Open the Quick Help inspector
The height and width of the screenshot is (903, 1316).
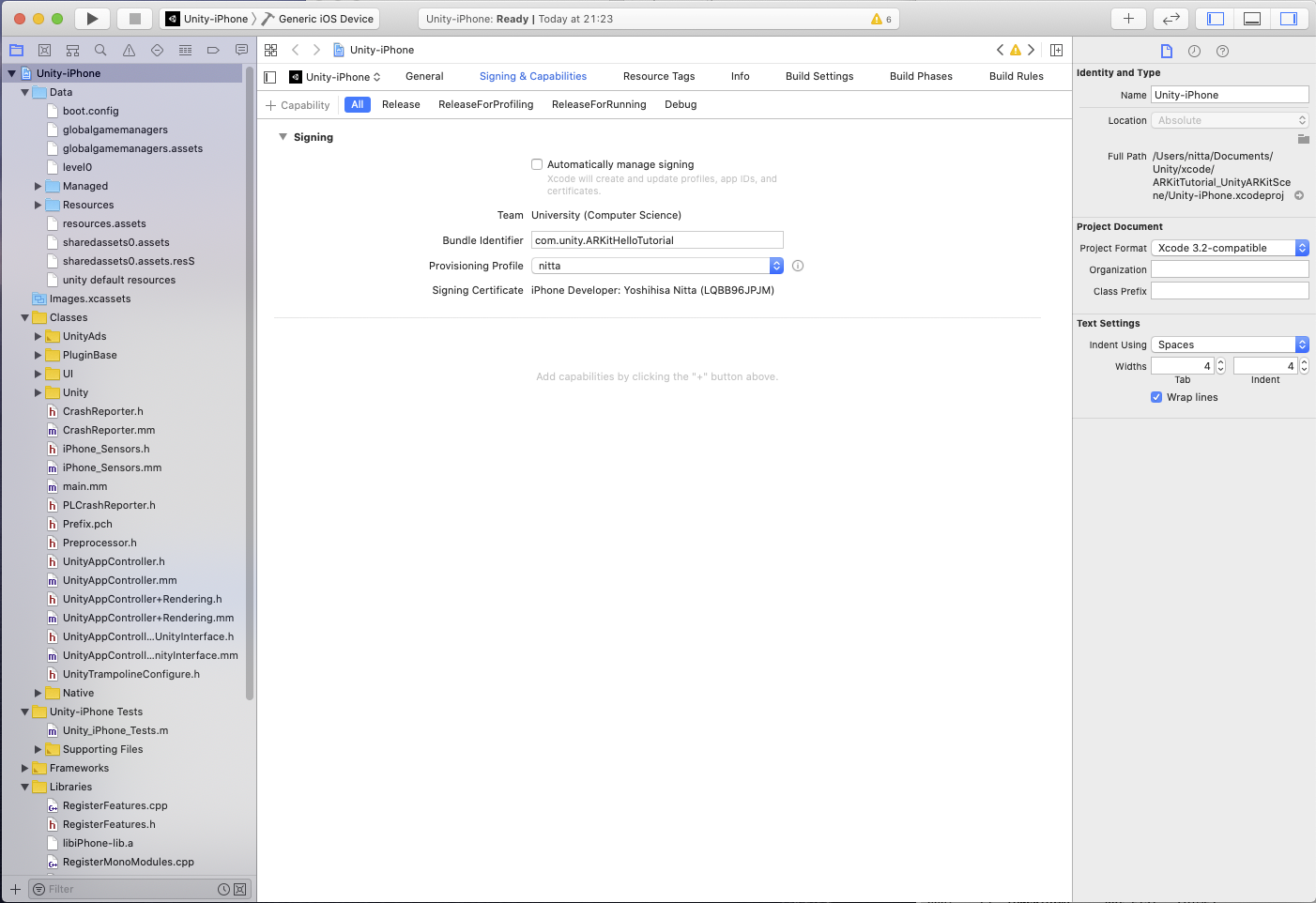pos(1222,52)
